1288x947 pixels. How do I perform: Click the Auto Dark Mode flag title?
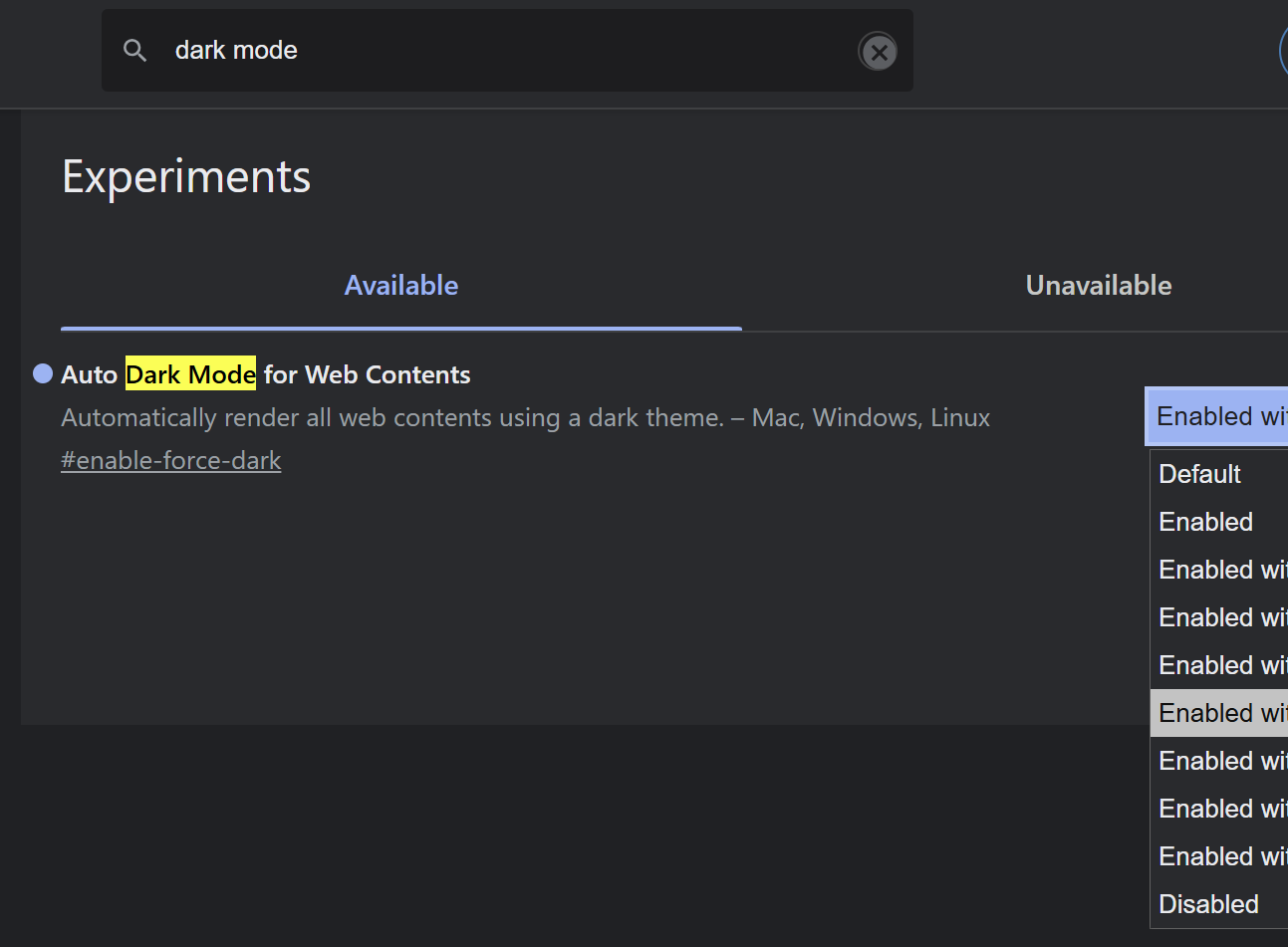(x=266, y=374)
